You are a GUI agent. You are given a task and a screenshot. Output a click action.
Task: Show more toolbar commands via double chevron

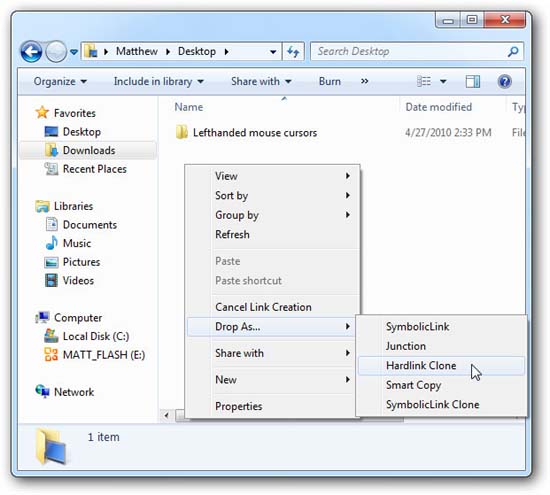365,81
